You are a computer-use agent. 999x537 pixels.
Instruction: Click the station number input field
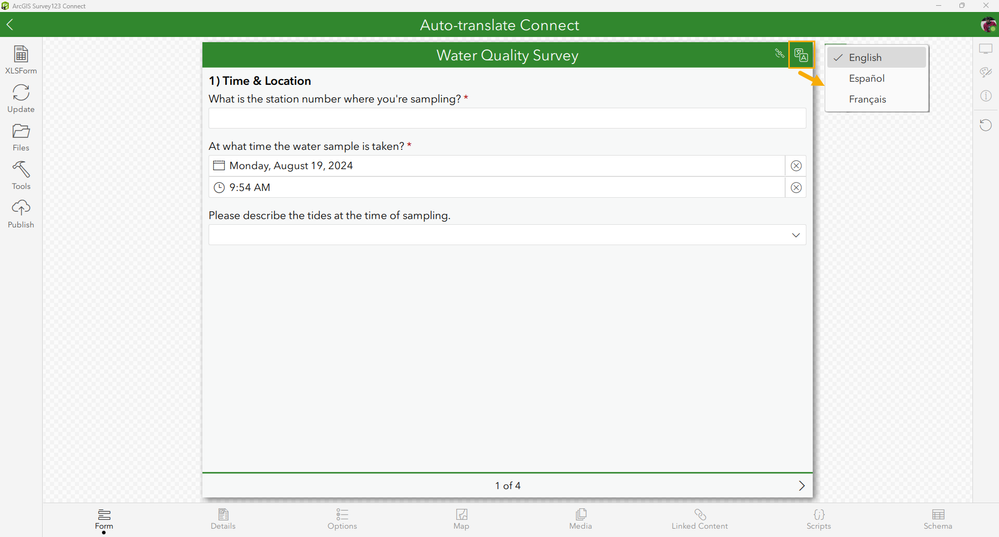coord(507,118)
